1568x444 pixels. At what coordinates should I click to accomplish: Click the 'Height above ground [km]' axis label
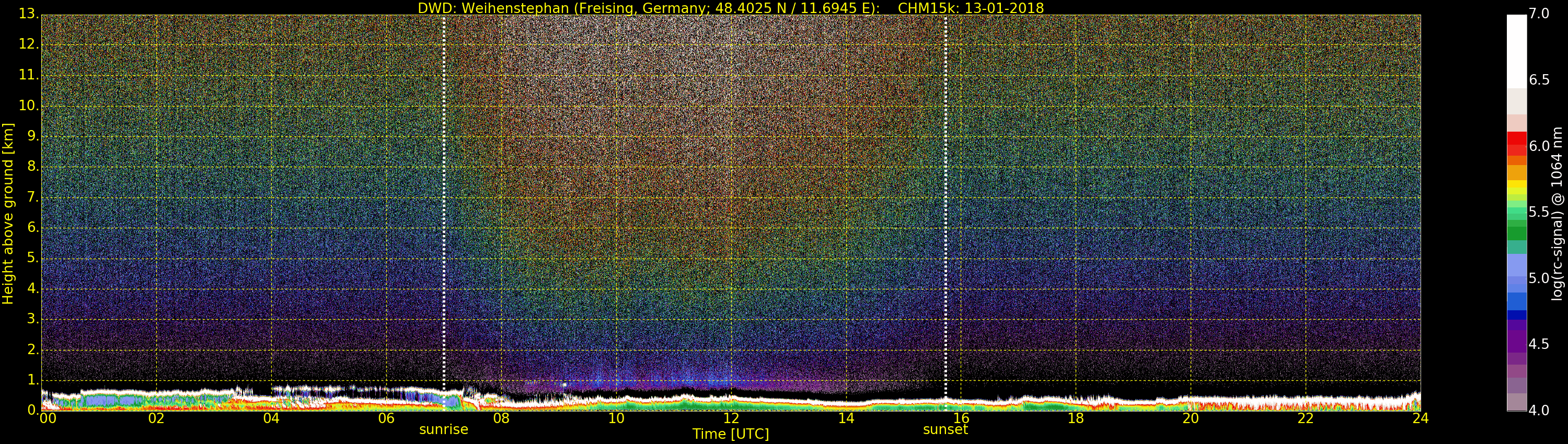[8, 214]
